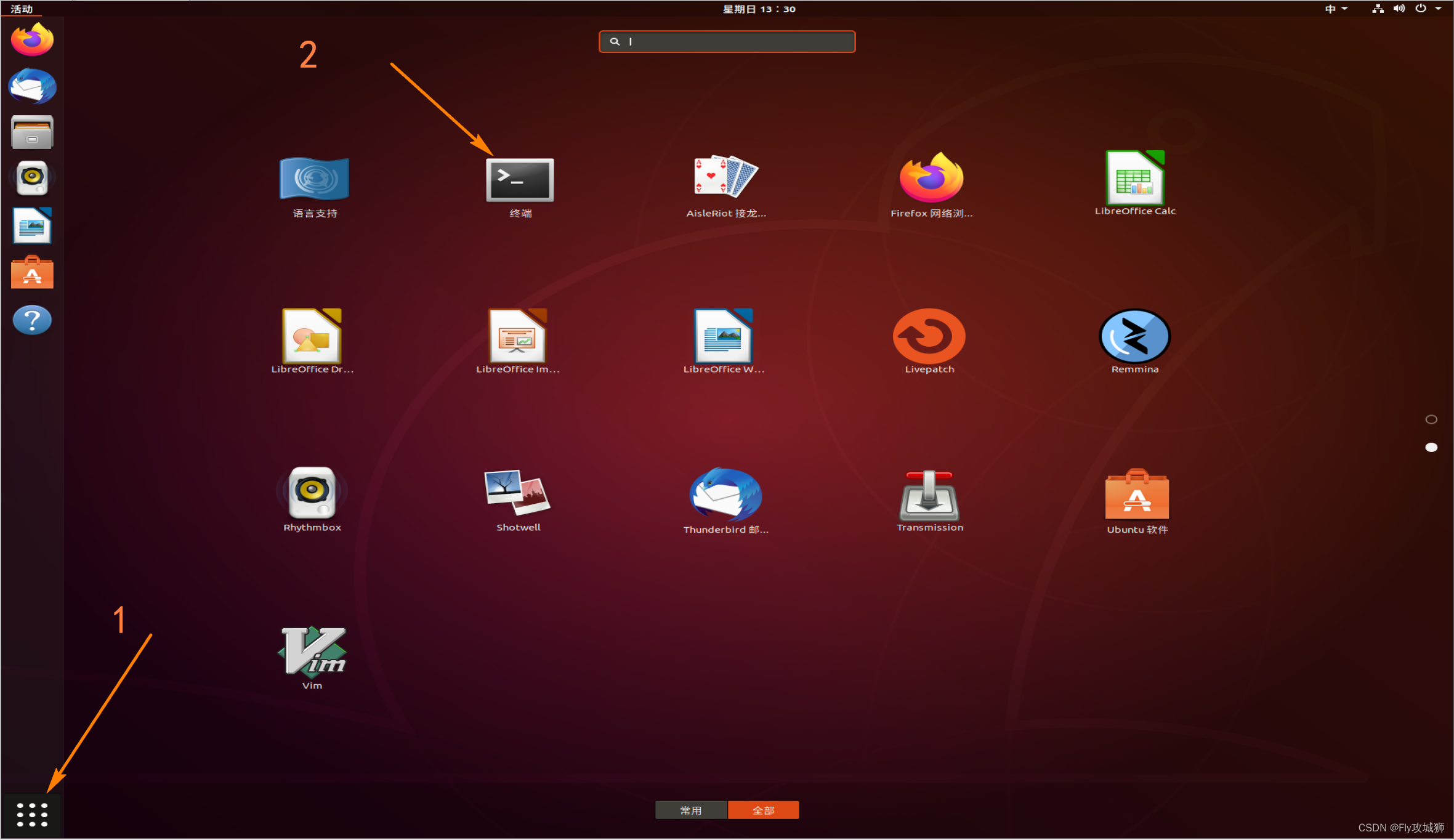Switch to first app grid page indicator
This screenshot has width=1454, height=840.
coord(1431,419)
